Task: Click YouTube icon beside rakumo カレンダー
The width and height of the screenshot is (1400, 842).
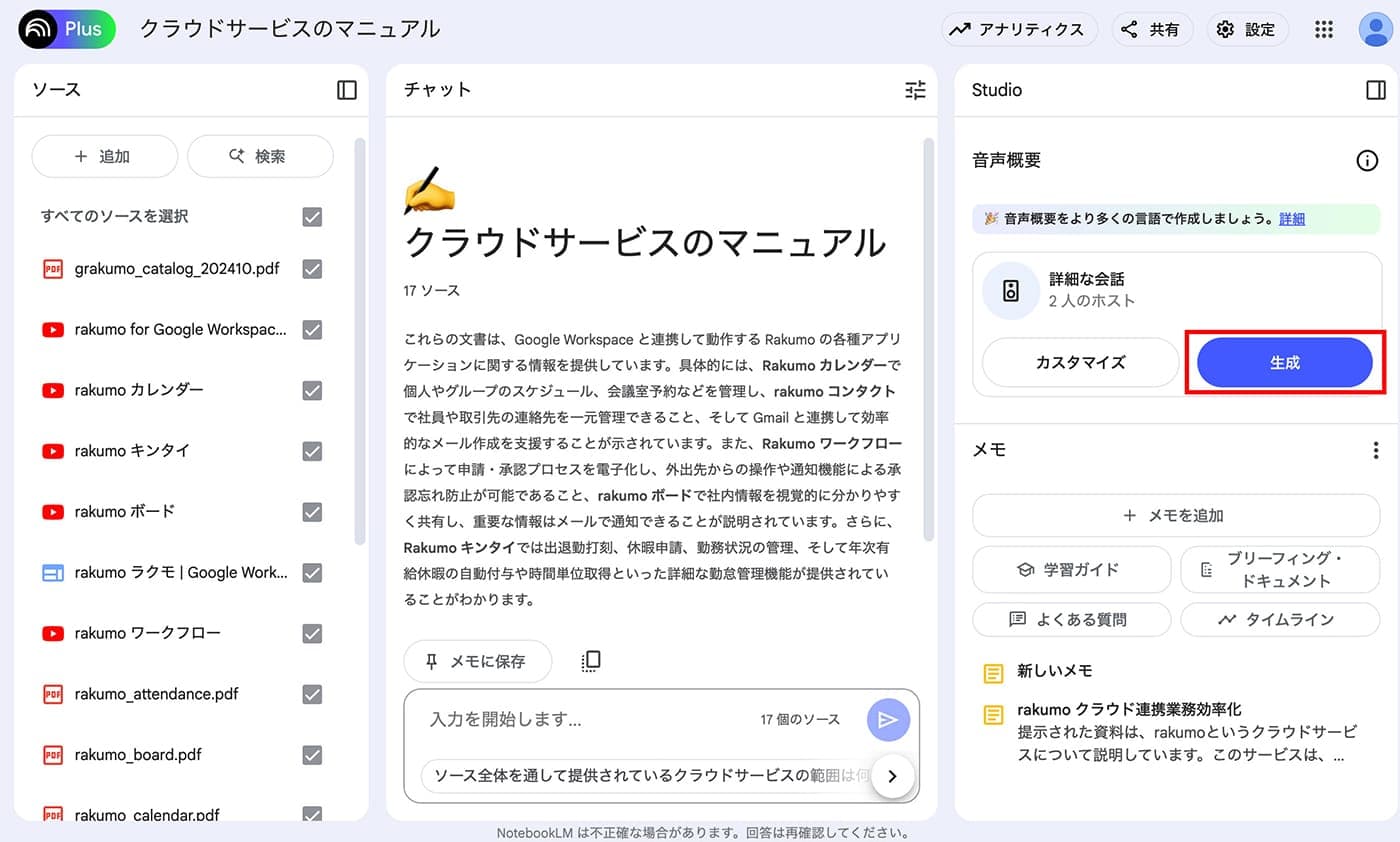Action: click(x=53, y=390)
